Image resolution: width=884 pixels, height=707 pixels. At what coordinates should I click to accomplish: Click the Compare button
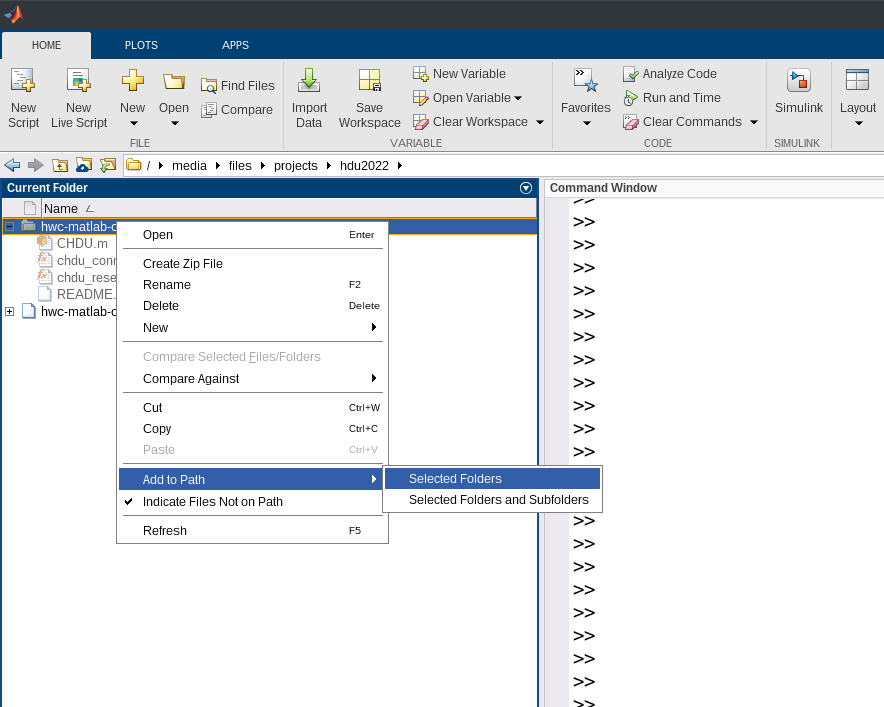[237, 110]
